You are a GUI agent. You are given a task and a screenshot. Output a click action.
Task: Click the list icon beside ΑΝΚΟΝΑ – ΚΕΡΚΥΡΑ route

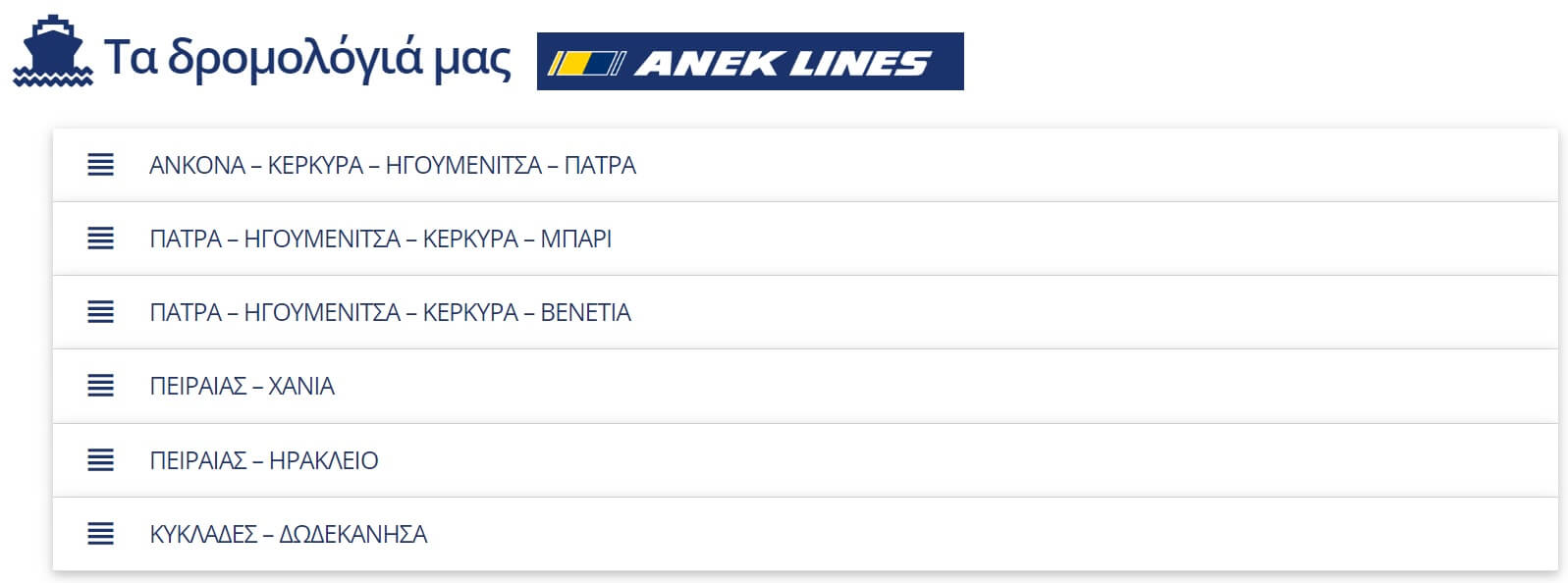point(100,165)
